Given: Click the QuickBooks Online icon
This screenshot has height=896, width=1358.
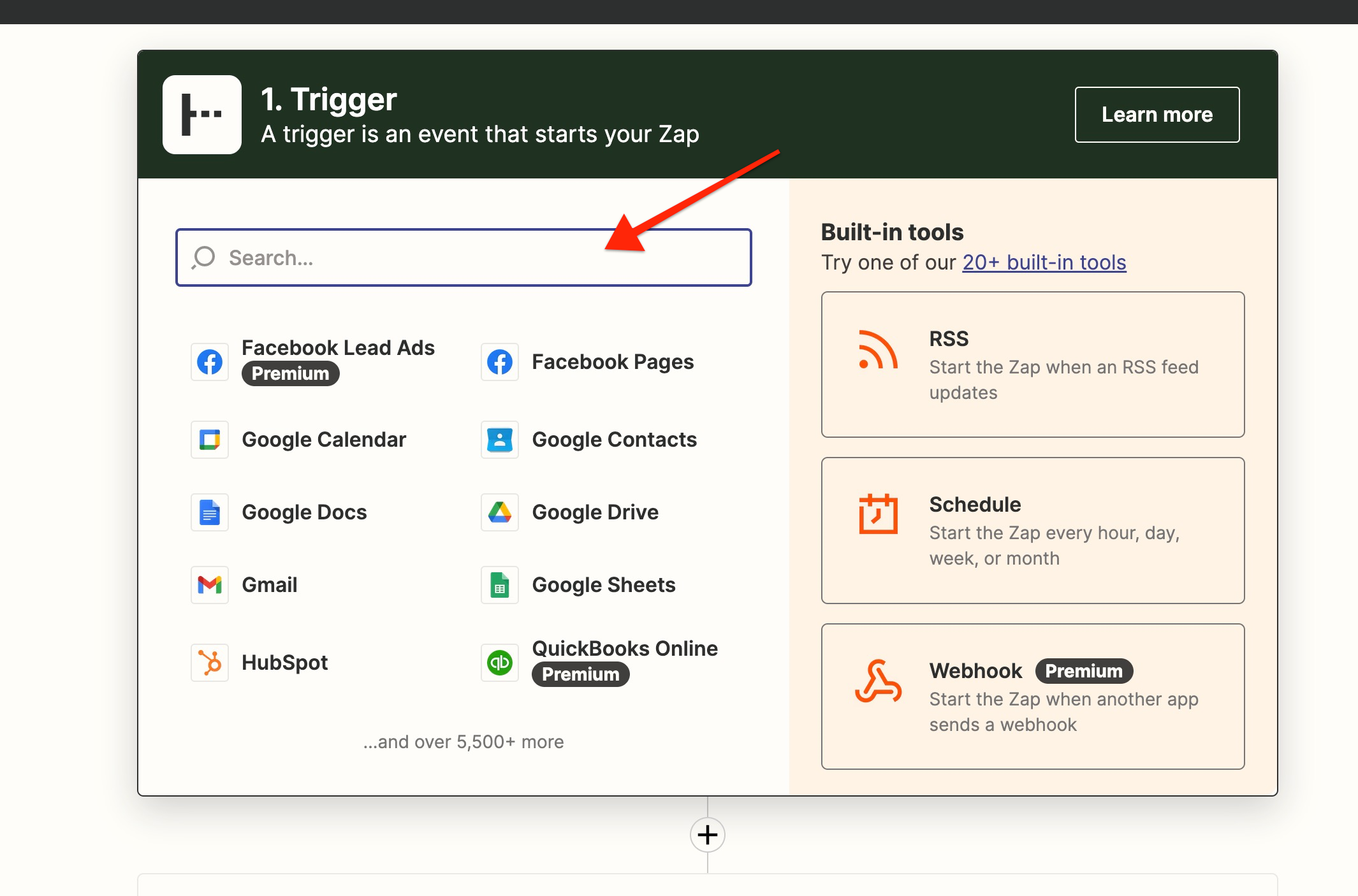Looking at the screenshot, I should (500, 663).
